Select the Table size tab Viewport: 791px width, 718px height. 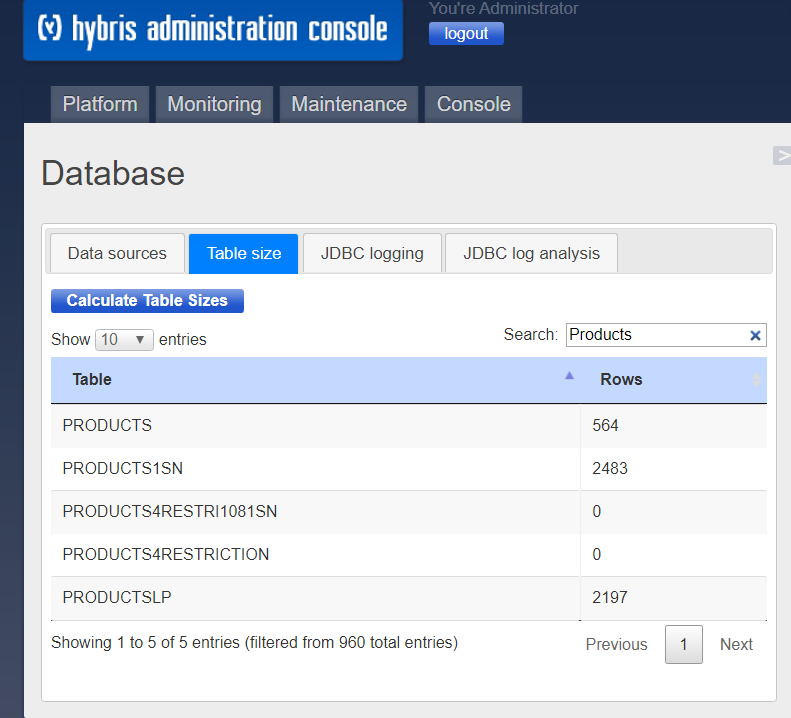[244, 253]
